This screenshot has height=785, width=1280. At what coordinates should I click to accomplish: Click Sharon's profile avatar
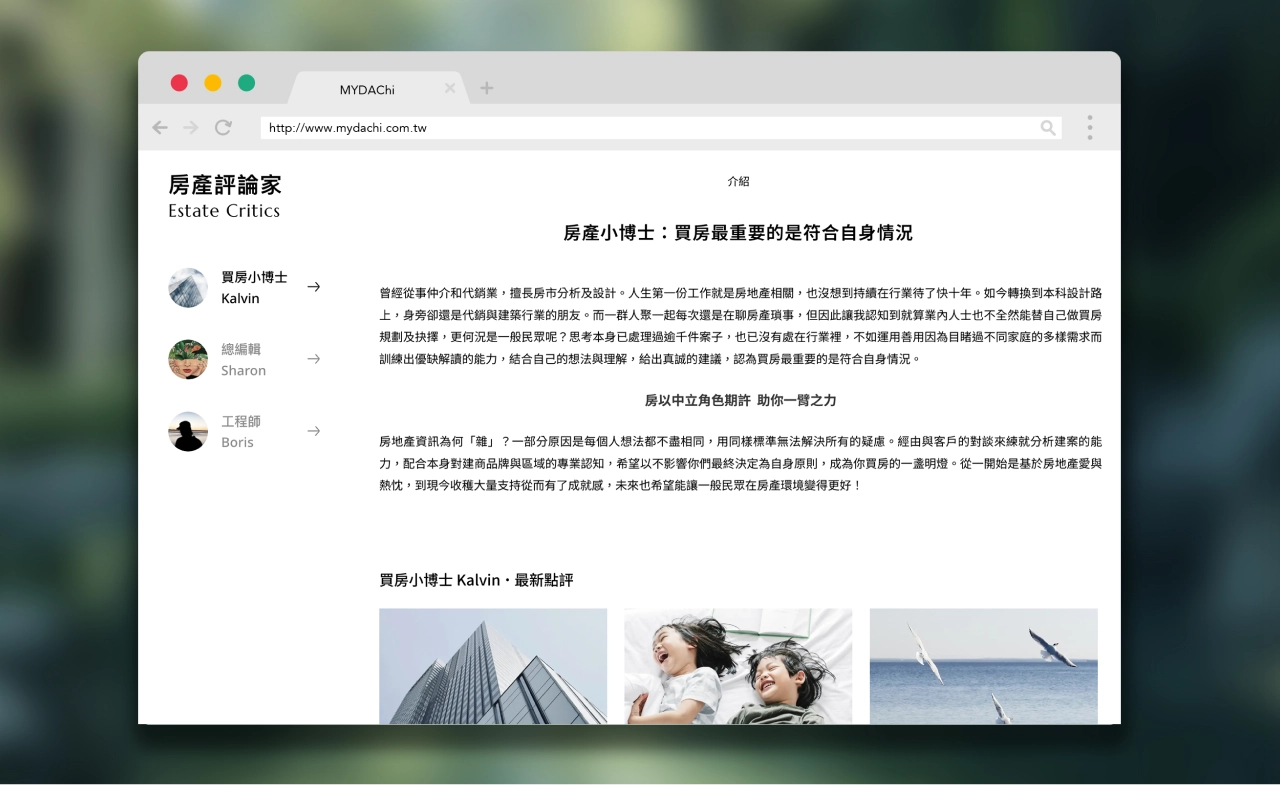(188, 360)
